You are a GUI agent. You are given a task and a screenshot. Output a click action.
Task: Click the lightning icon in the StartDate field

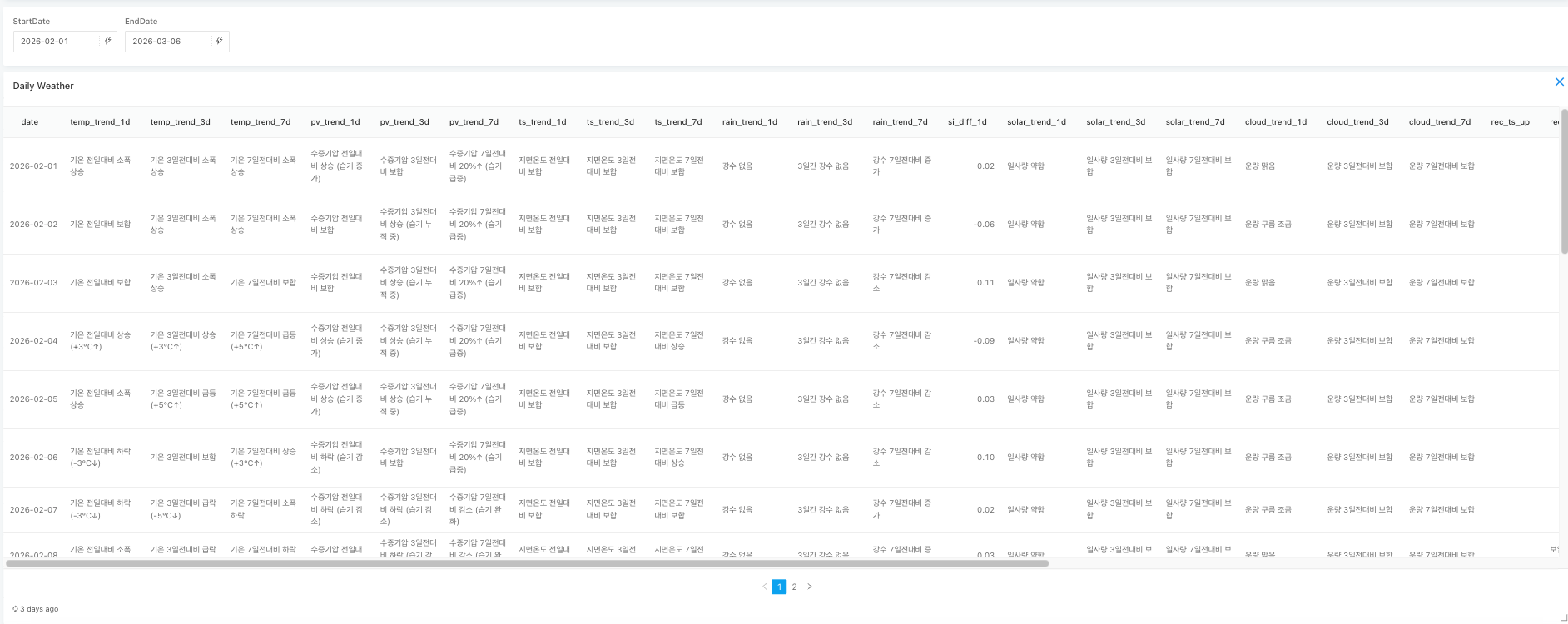click(108, 41)
